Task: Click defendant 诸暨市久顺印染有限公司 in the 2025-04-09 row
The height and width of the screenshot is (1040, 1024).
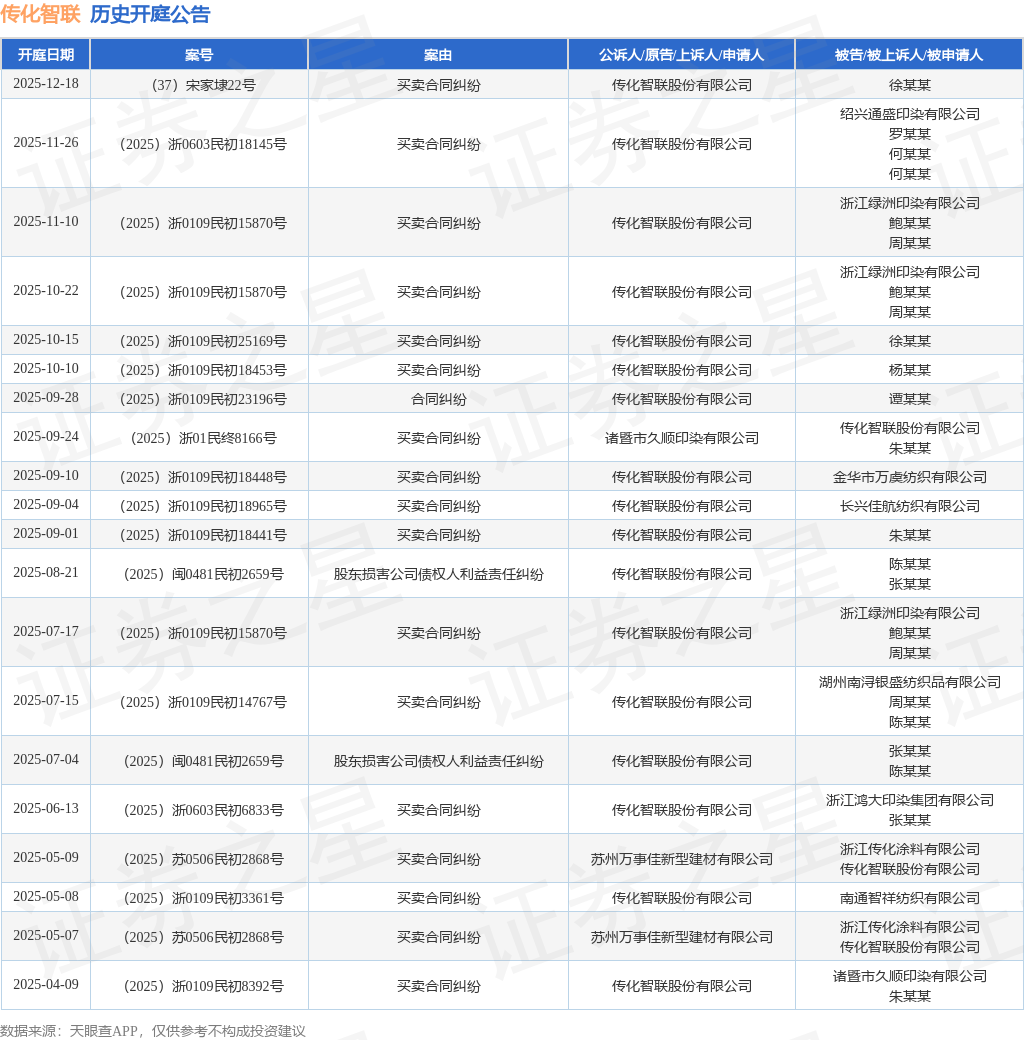Action: pyautogui.click(x=910, y=976)
